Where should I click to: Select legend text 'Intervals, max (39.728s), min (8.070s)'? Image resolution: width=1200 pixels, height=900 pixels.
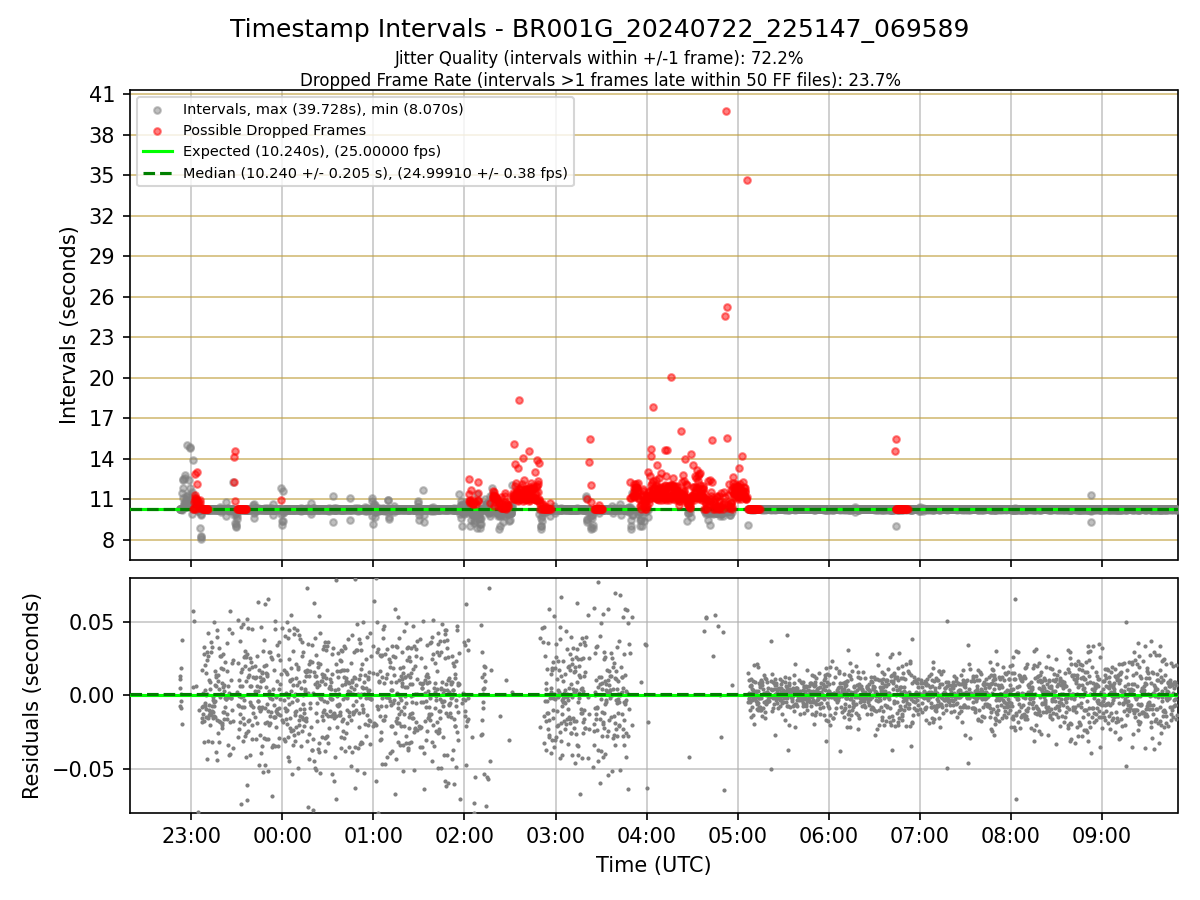coord(323,108)
